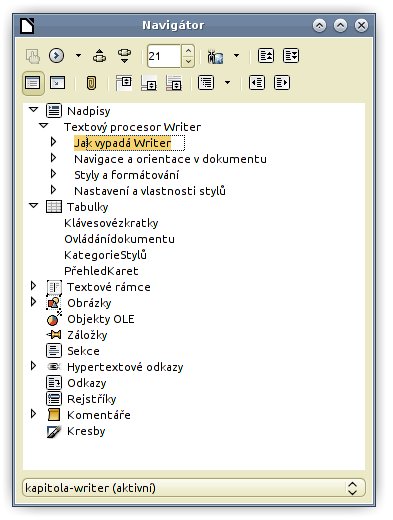The image size is (393, 520).
Task: Select the Odkazy references icon
Action: point(54,383)
